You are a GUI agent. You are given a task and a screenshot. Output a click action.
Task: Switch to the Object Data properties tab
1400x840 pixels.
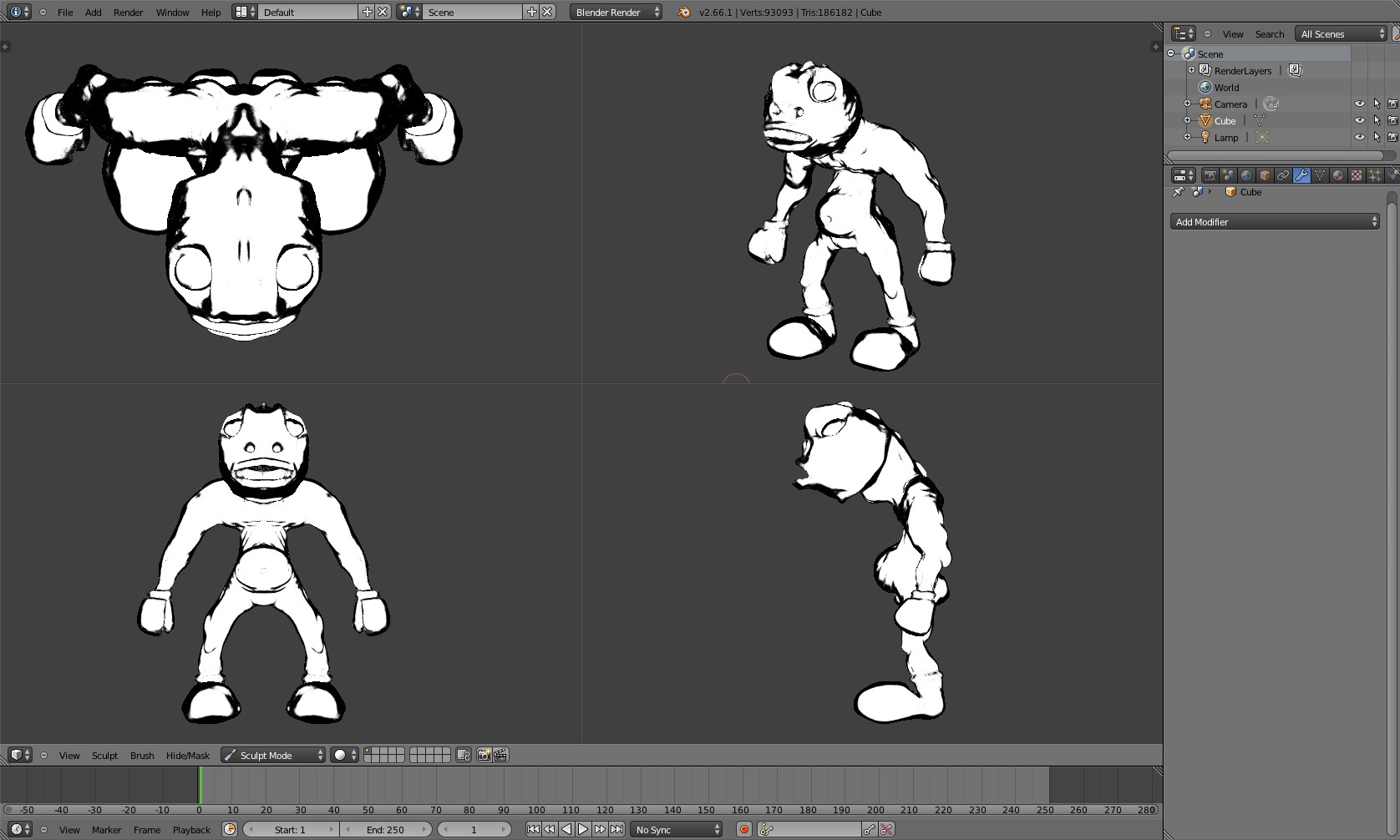coord(1320,175)
